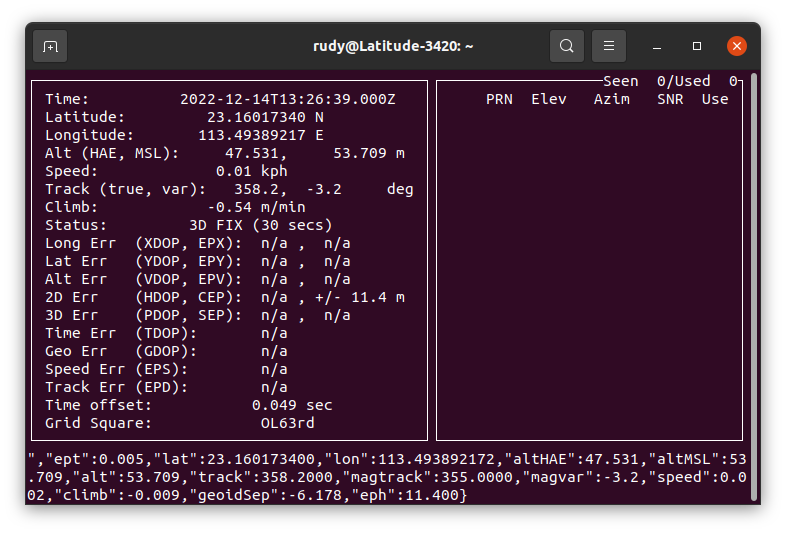Maximize the terminal window
The width and height of the screenshot is (786, 533).
pos(697,46)
